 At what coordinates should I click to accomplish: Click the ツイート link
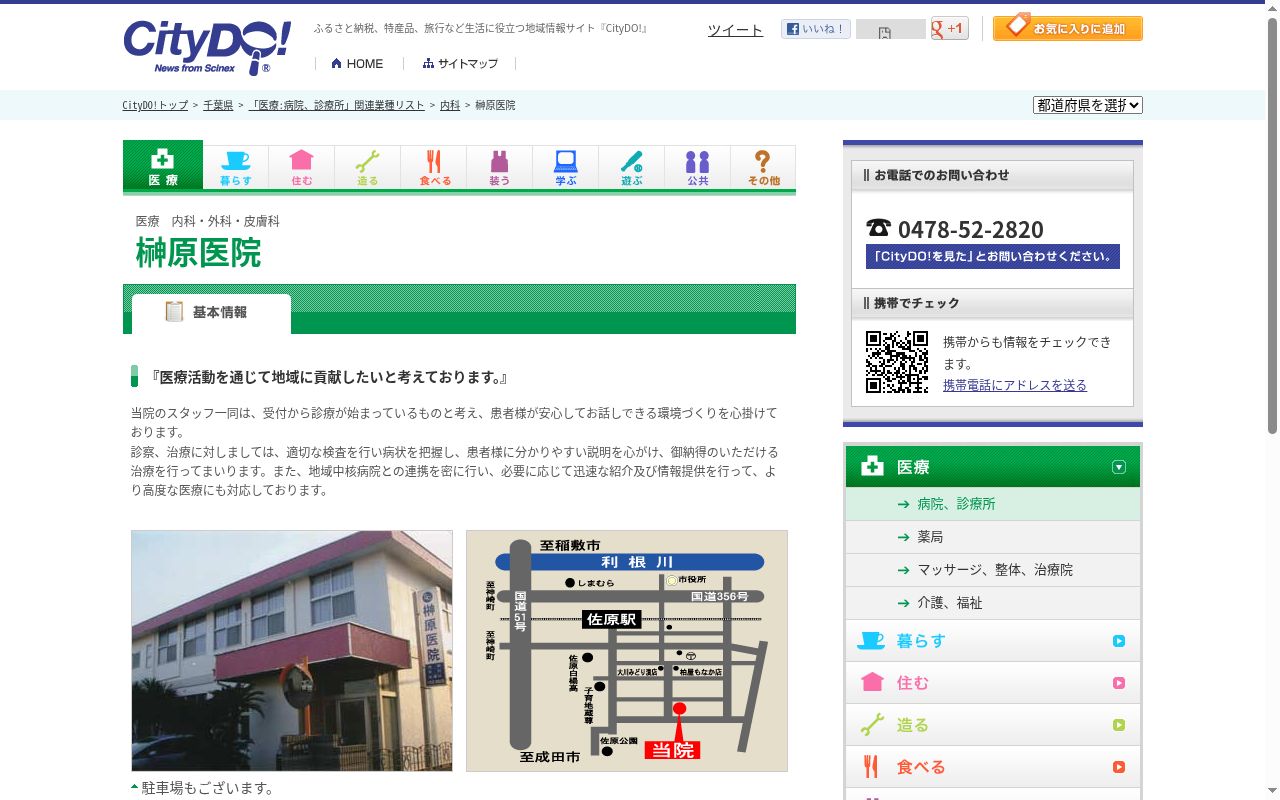[x=735, y=30]
